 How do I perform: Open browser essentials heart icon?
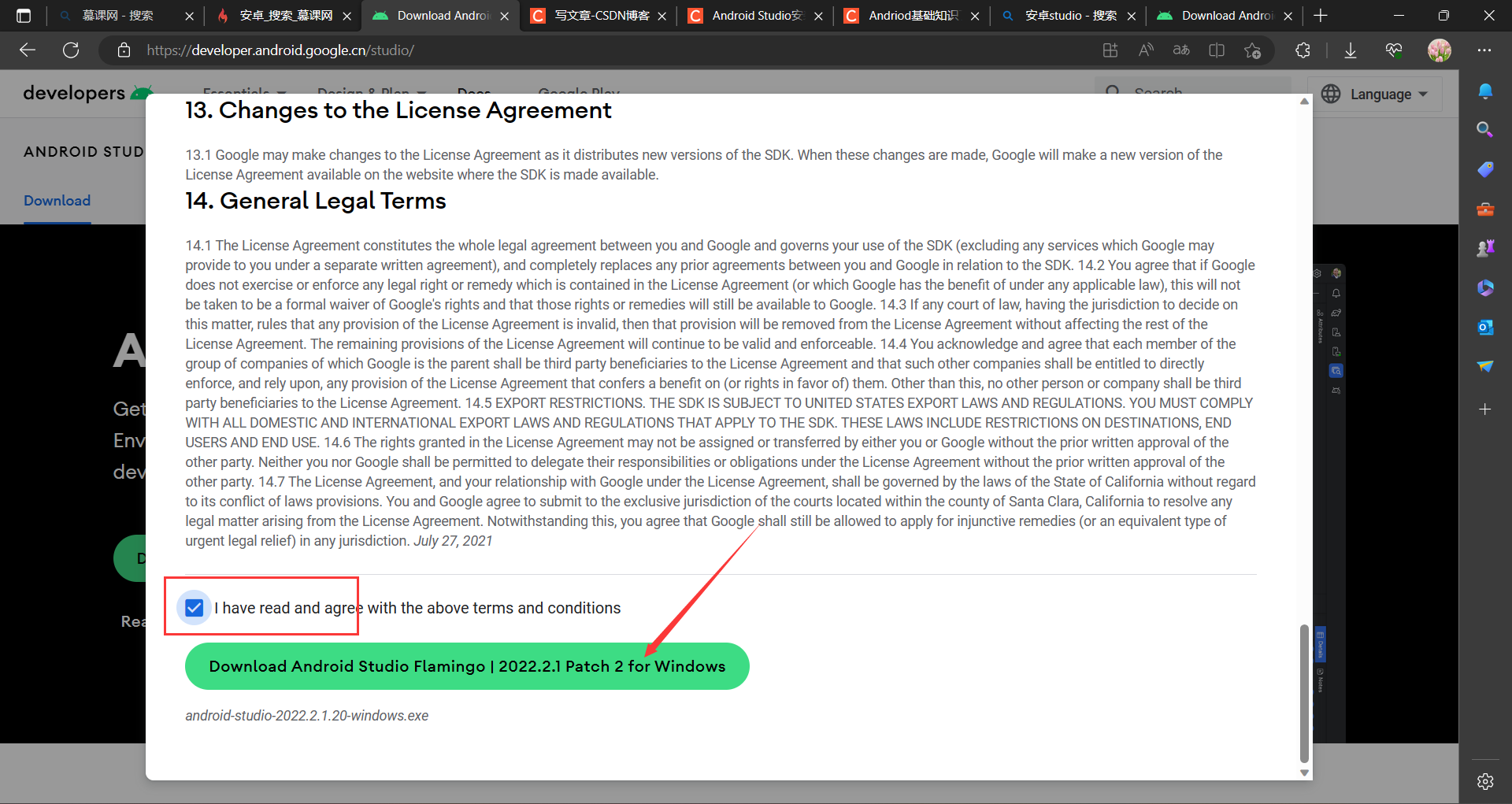pos(1394,50)
